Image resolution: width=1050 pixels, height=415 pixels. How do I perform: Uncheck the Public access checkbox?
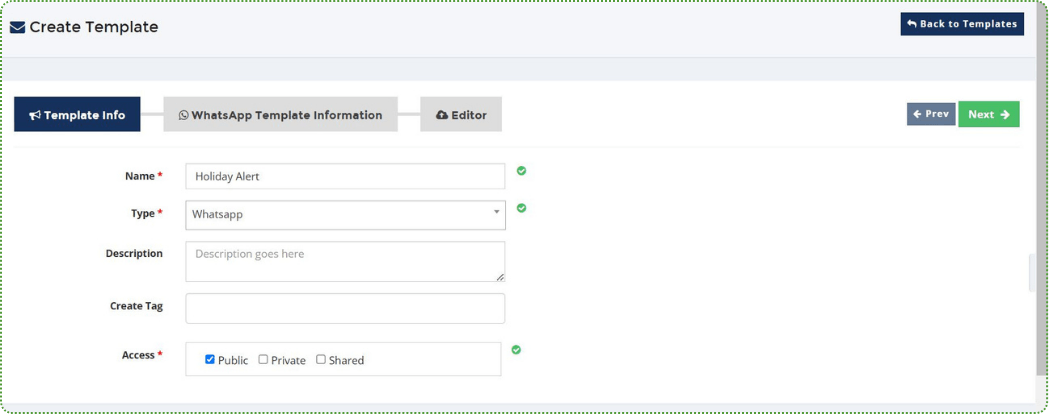pos(210,359)
